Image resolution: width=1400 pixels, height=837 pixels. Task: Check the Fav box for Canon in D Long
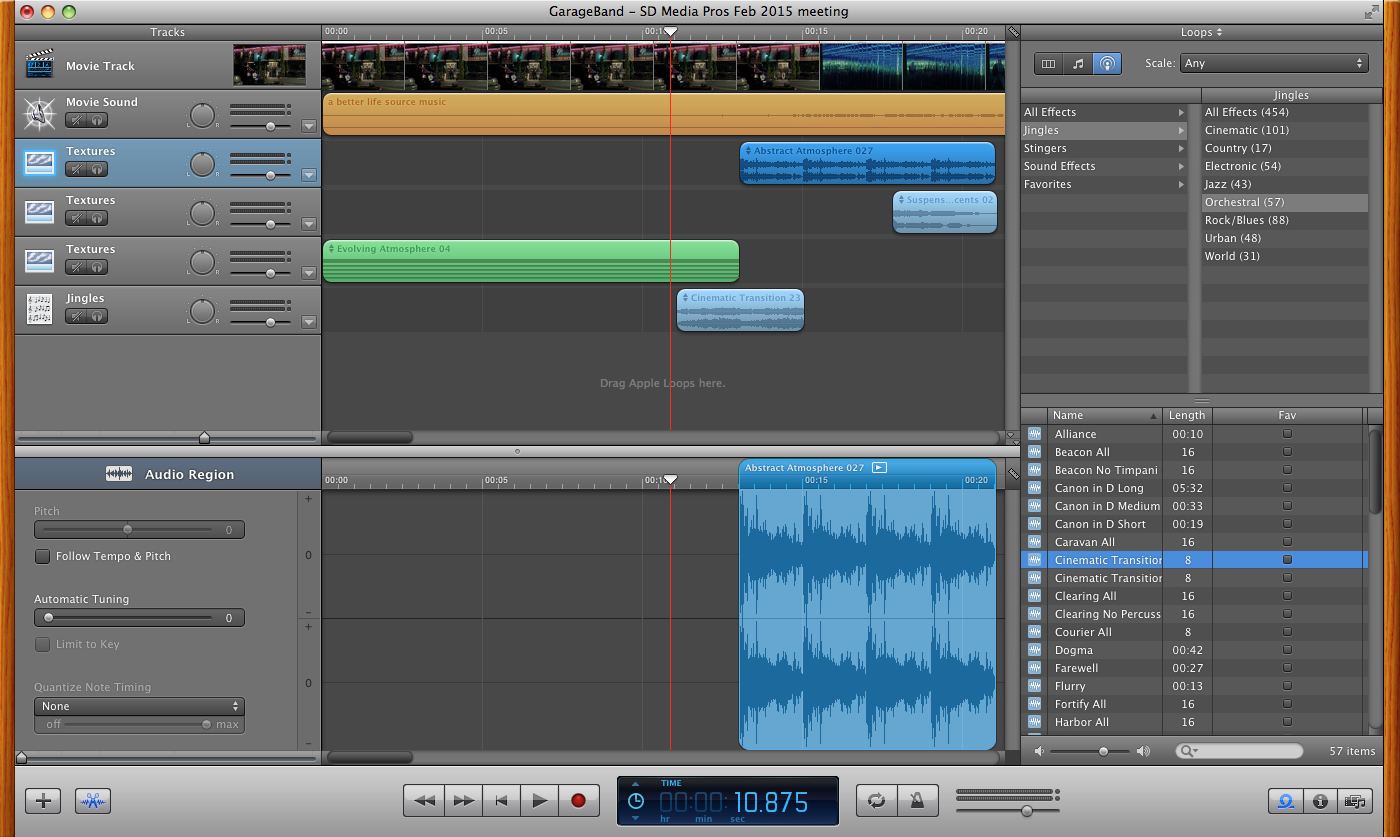click(1287, 488)
